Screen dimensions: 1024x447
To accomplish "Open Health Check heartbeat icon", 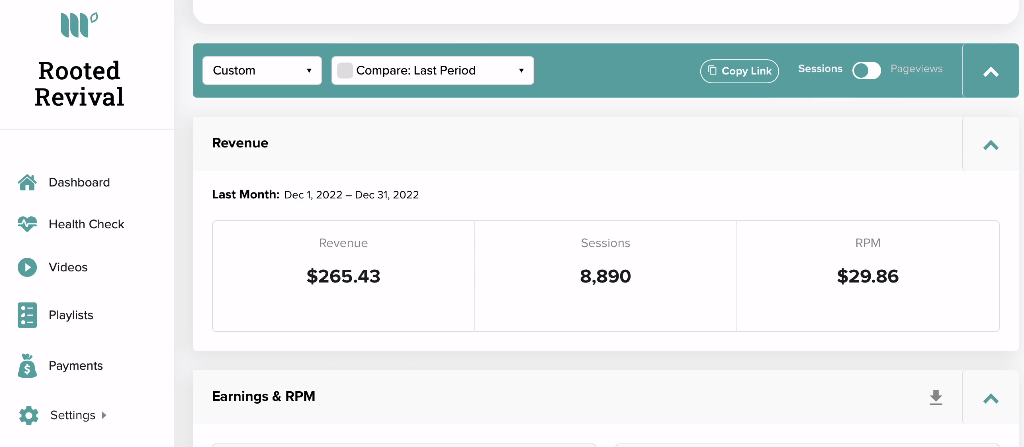I will [27, 224].
